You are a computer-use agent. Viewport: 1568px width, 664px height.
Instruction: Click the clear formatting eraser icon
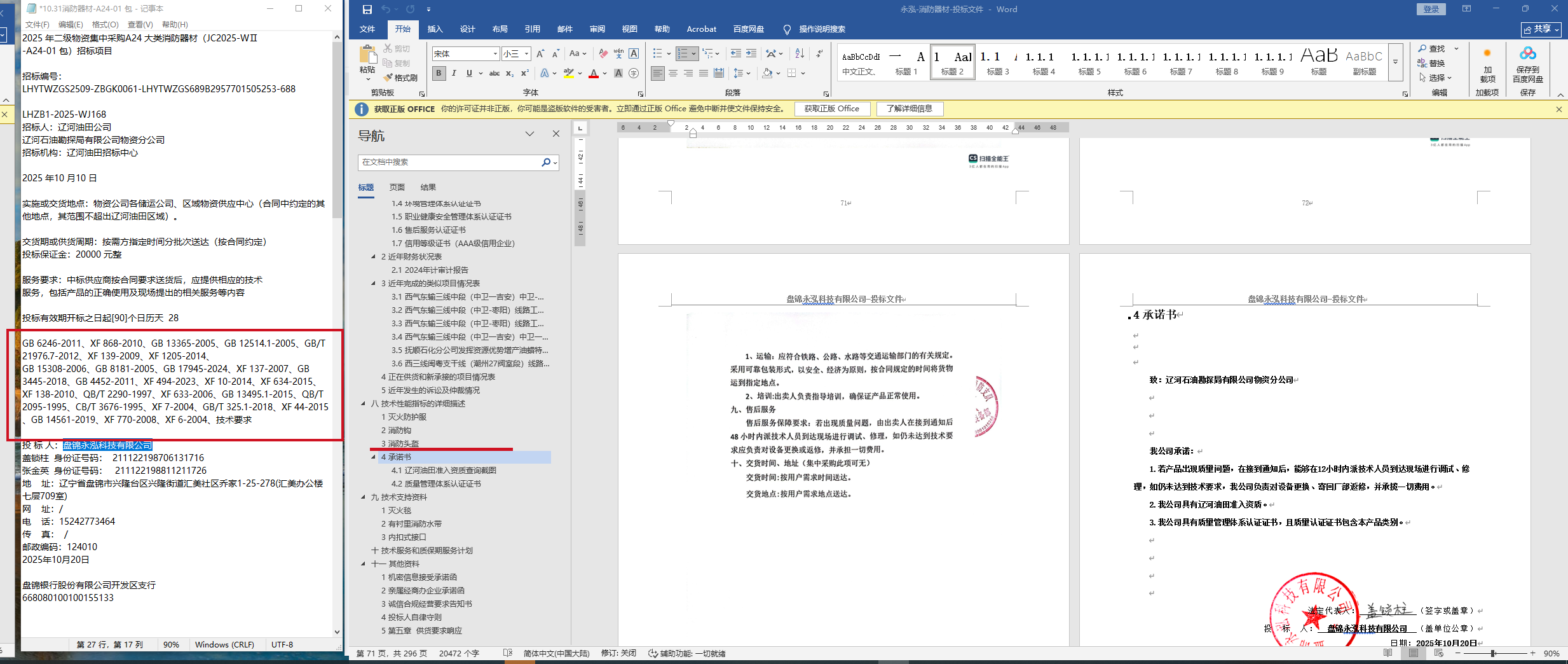(x=603, y=53)
